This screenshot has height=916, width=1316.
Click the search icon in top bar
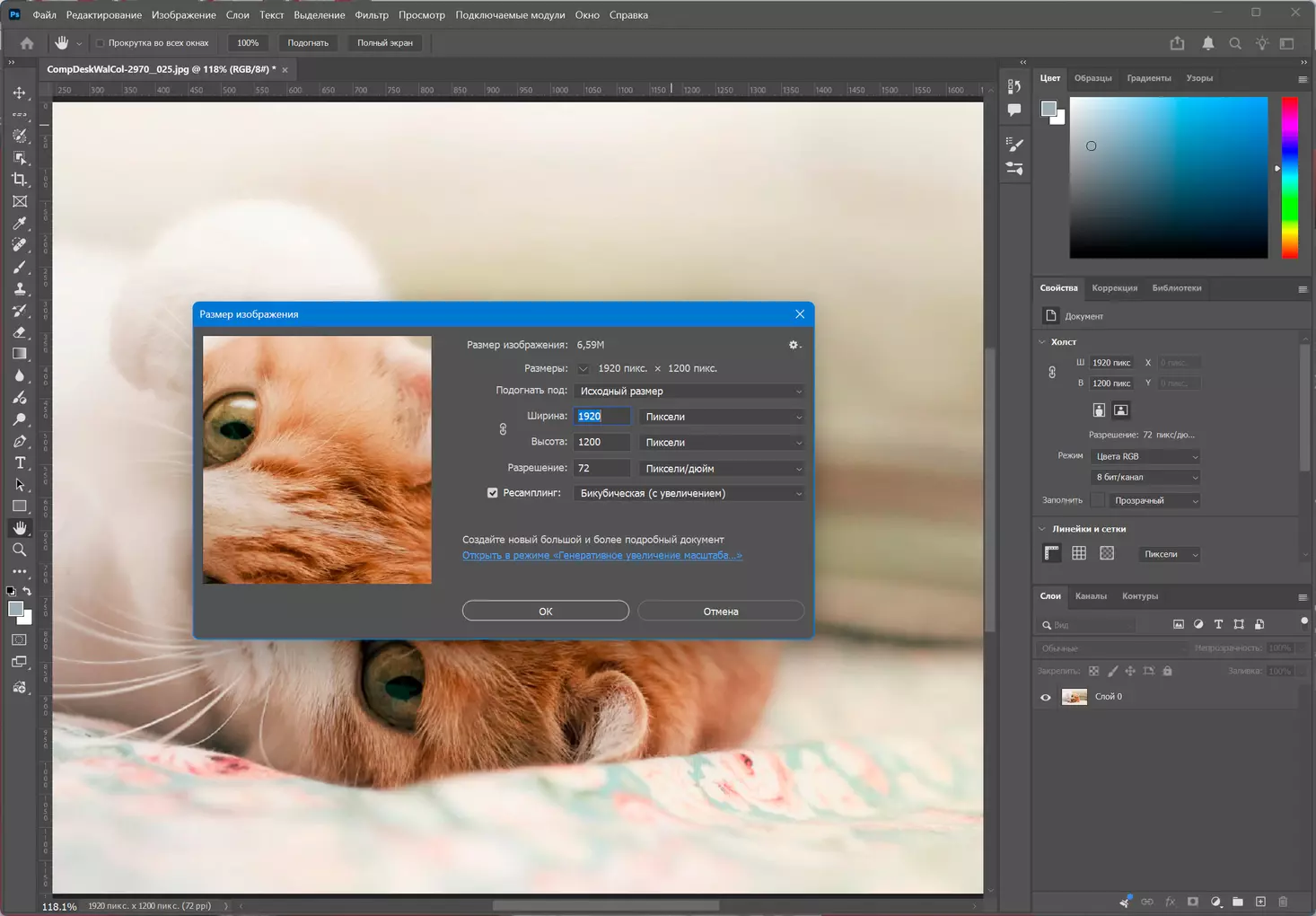click(1235, 43)
